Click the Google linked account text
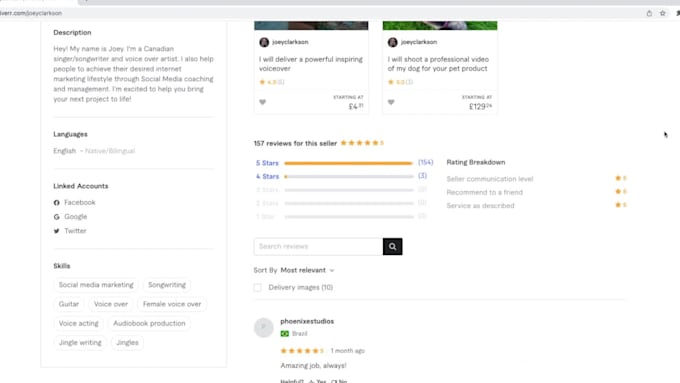Image resolution: width=680 pixels, height=383 pixels. pyautogui.click(x=75, y=216)
